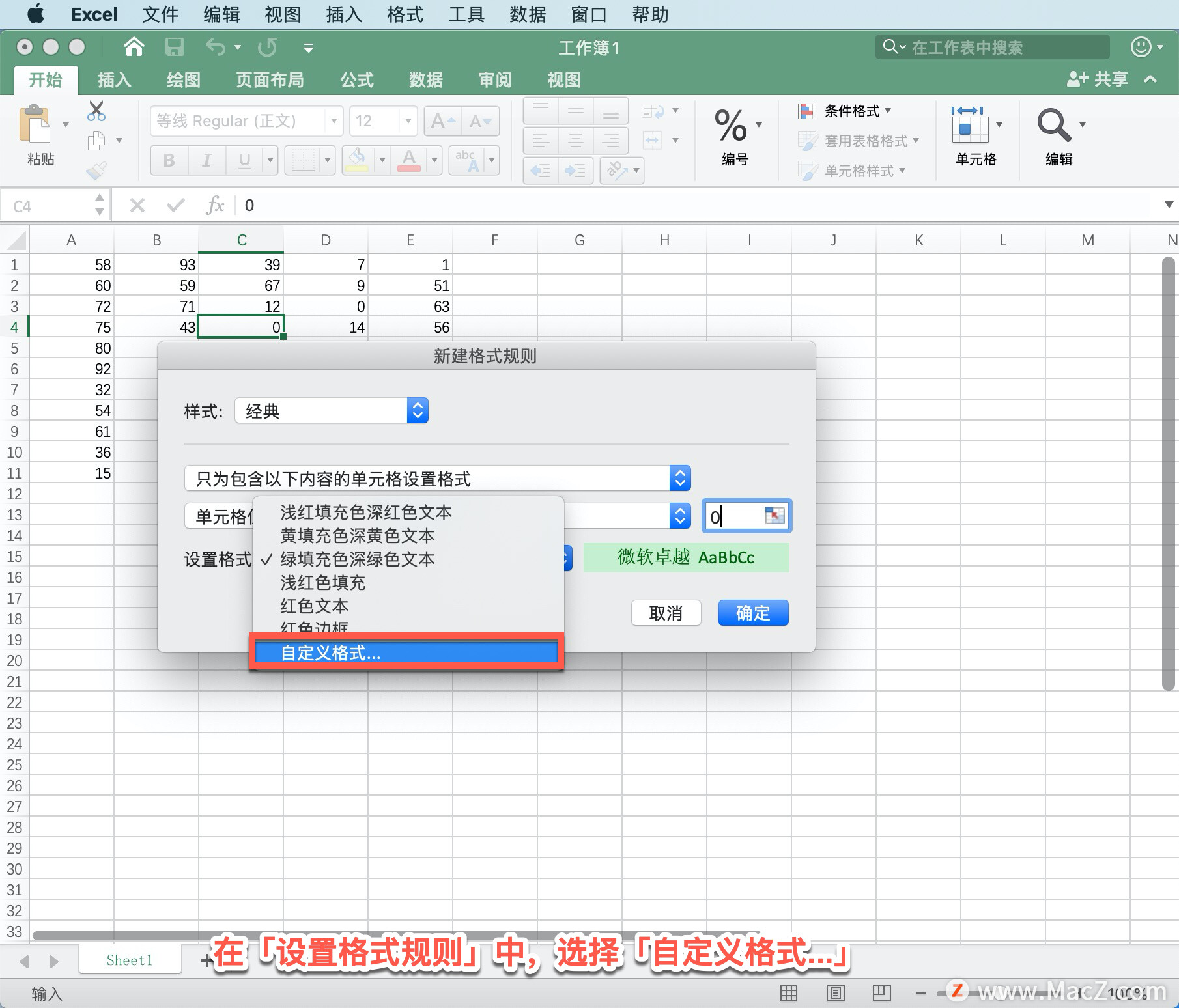Click the zoom out minus button
This screenshot has height=1008, width=1179.
[920, 993]
